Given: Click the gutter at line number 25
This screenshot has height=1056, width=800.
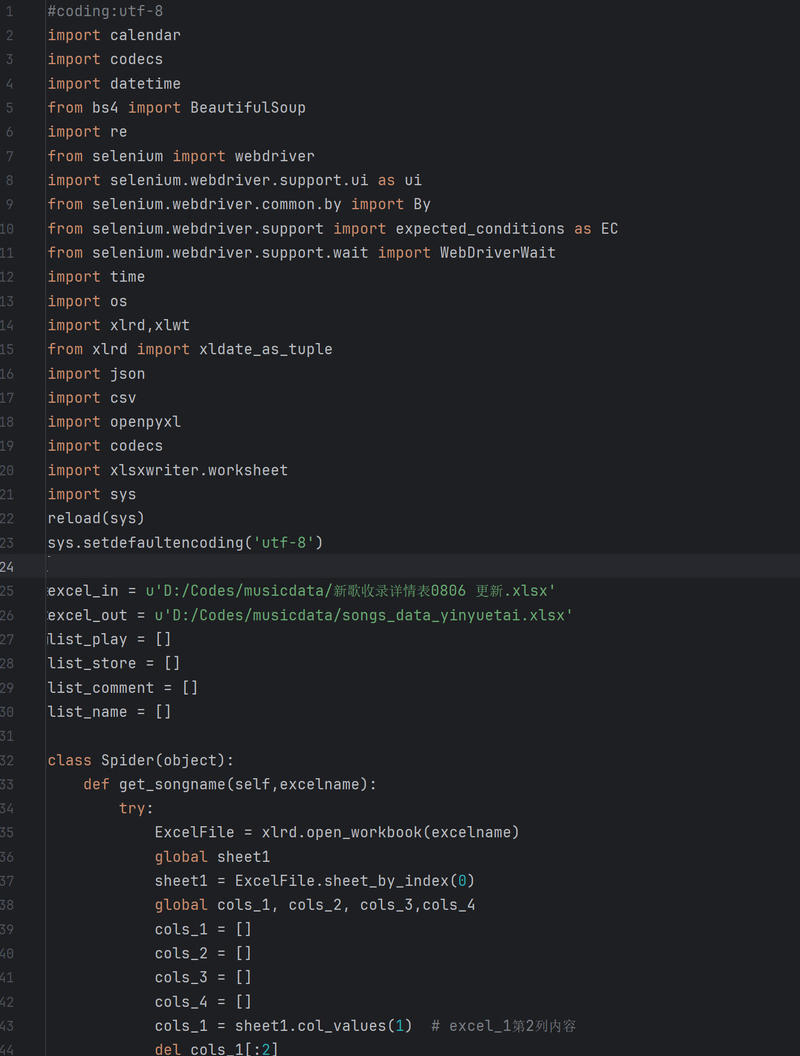Looking at the screenshot, I should pos(7,591).
